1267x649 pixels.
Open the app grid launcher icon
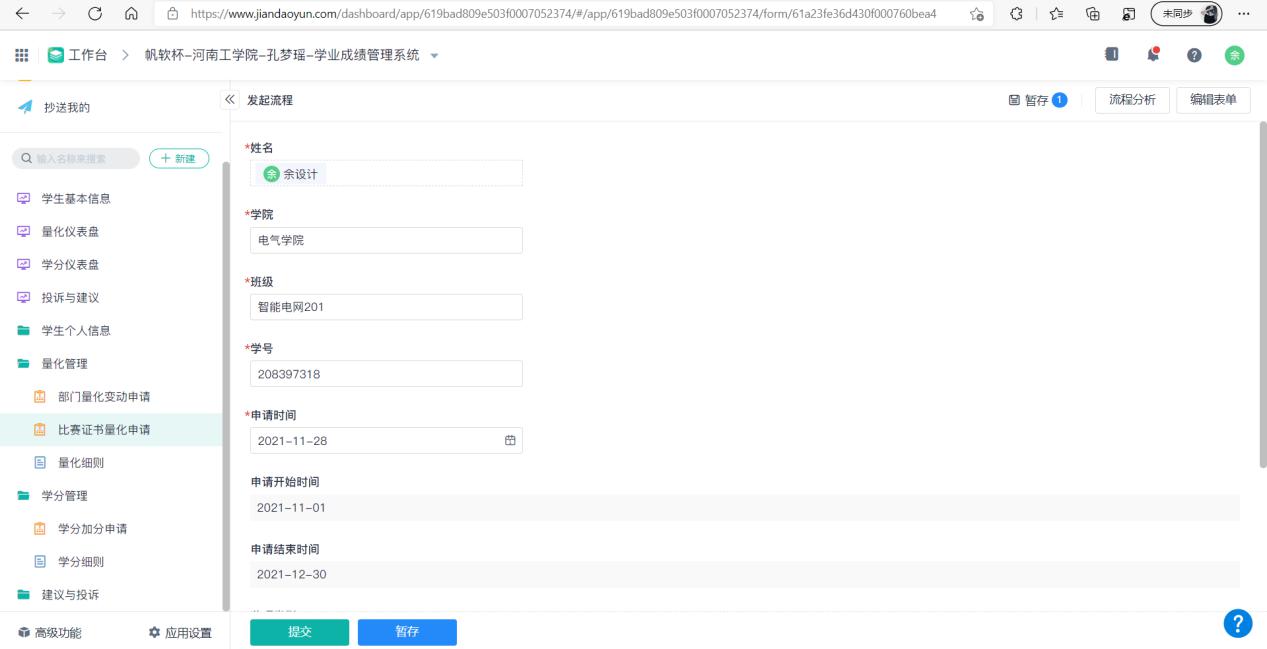[22, 55]
